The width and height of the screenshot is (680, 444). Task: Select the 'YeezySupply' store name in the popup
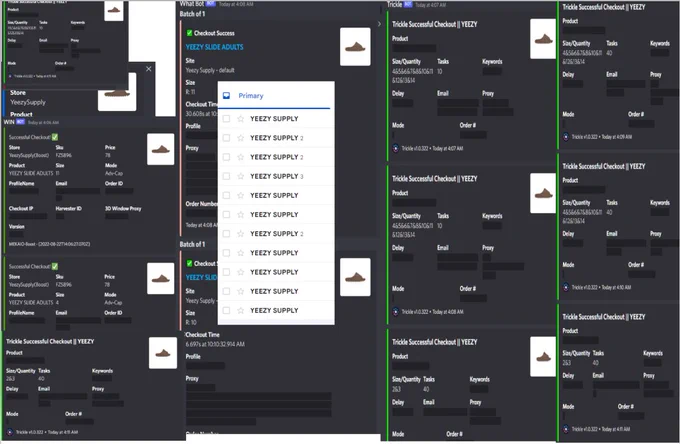coord(28,102)
